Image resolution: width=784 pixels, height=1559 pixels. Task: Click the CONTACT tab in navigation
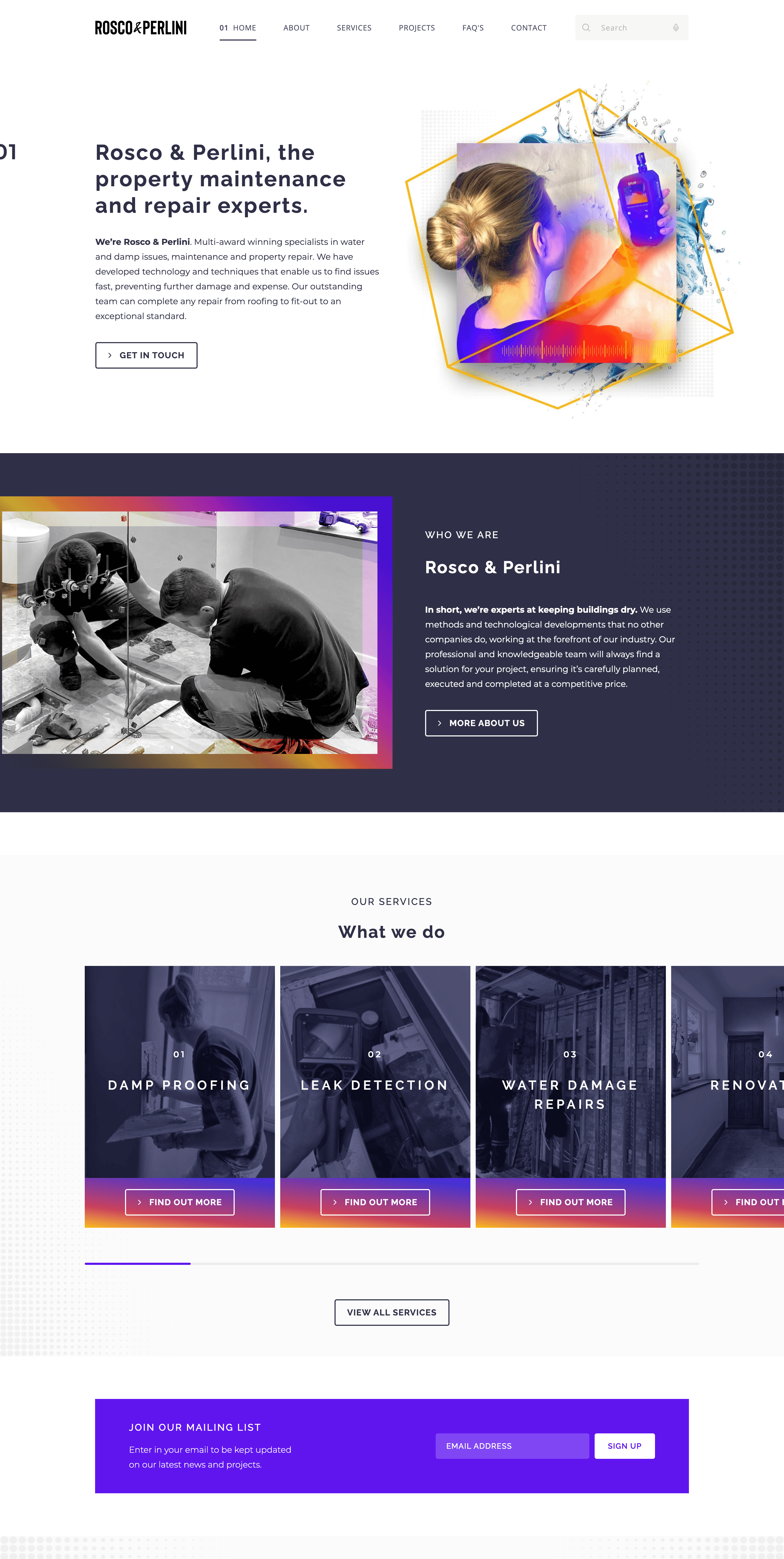pyautogui.click(x=528, y=27)
